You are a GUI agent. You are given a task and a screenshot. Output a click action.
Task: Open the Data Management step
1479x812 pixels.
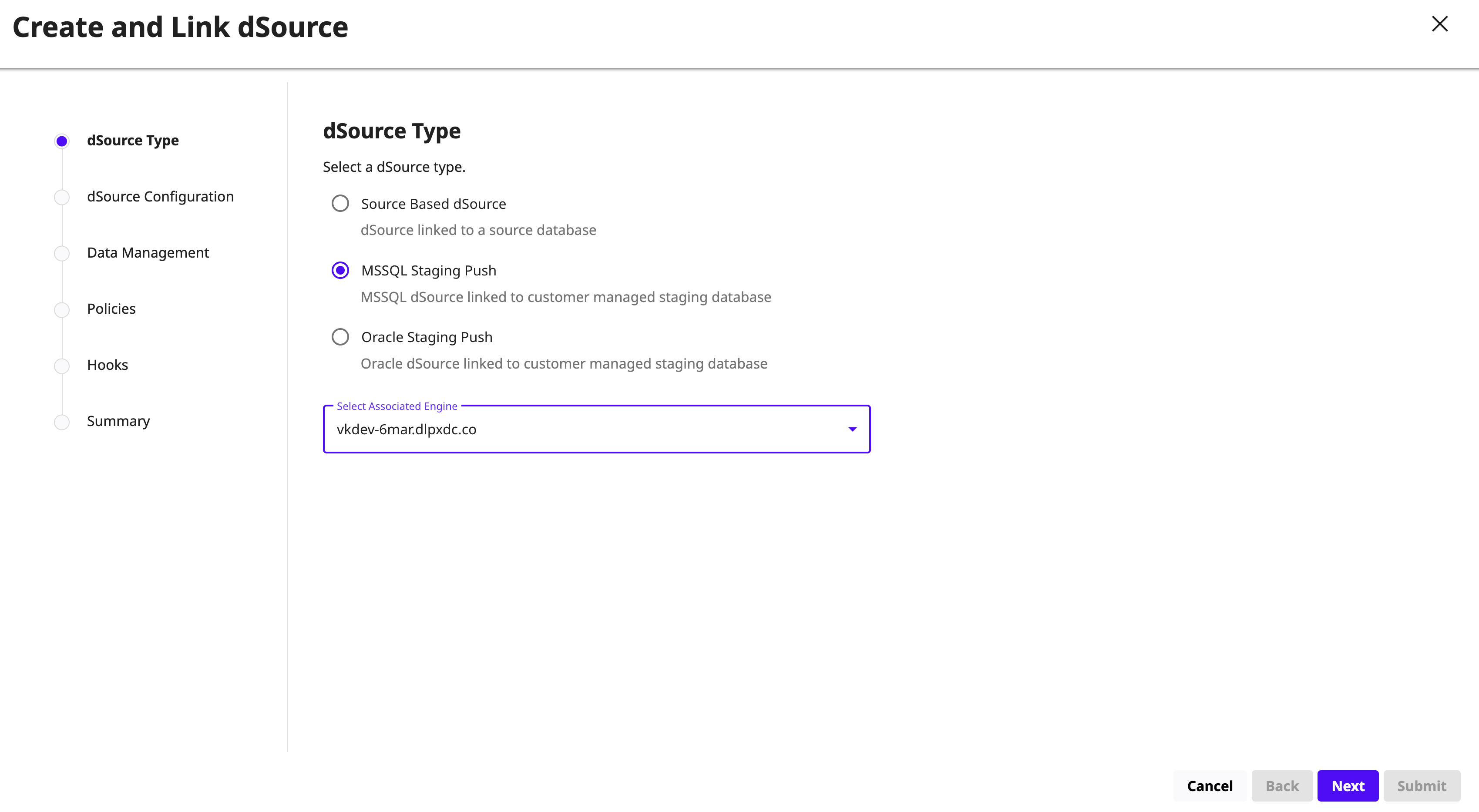148,252
